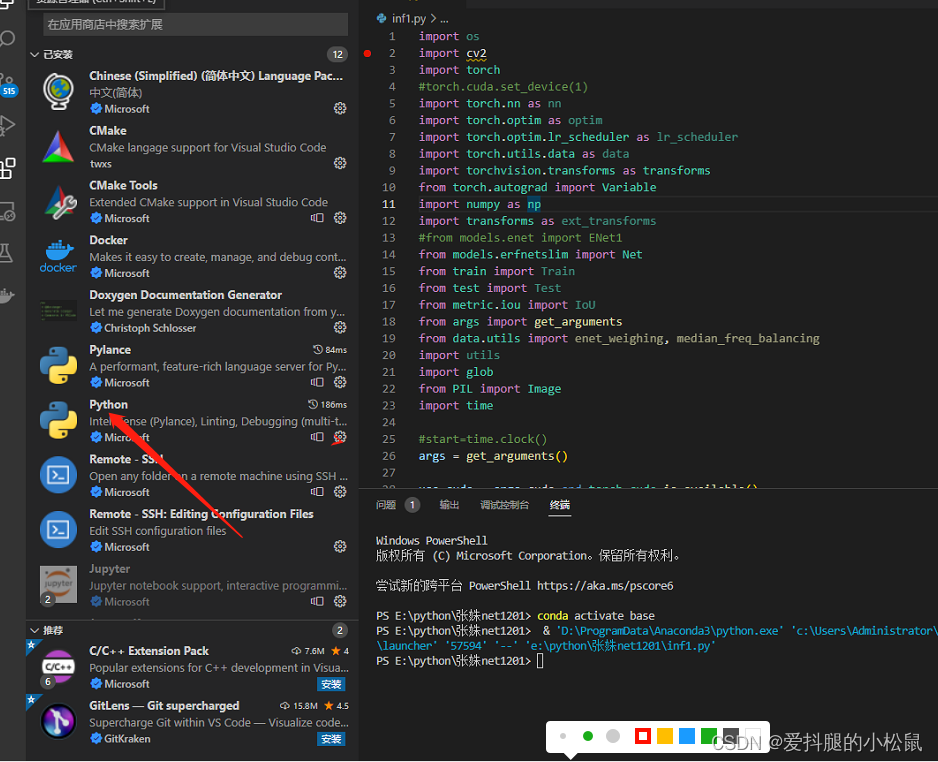Click Christoph Schlosser publisher name
This screenshot has width=938, height=762.
(150, 328)
